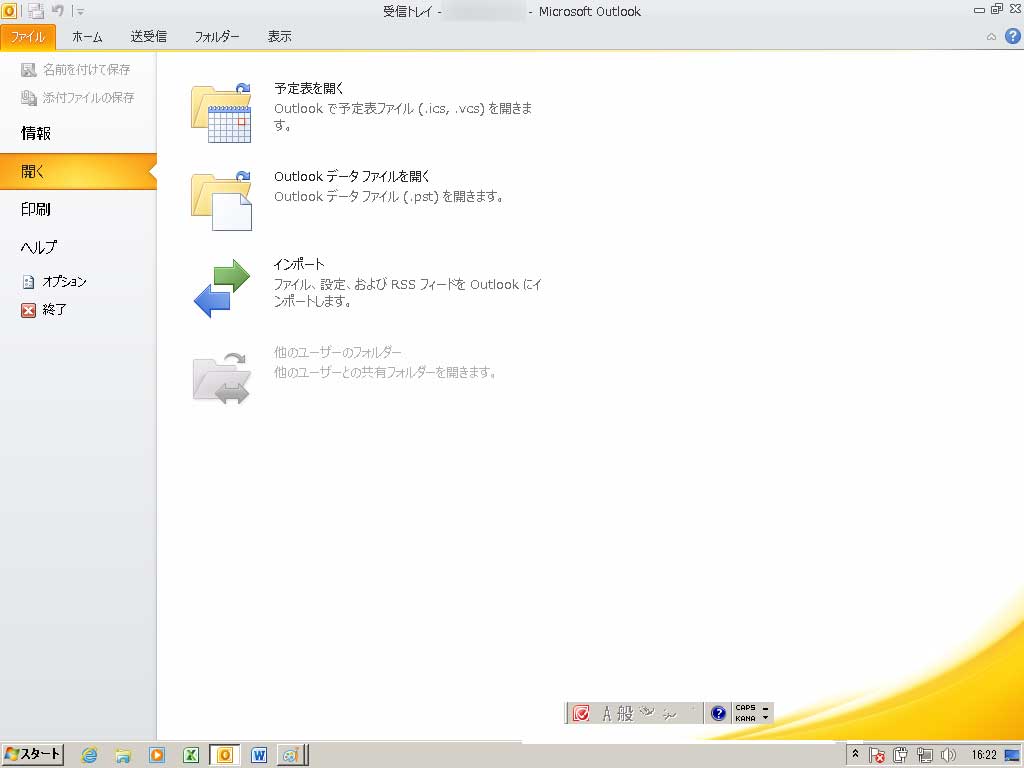Click the Windows Media Player taskbar icon
Screen dimensions: 1024x768
click(156, 755)
